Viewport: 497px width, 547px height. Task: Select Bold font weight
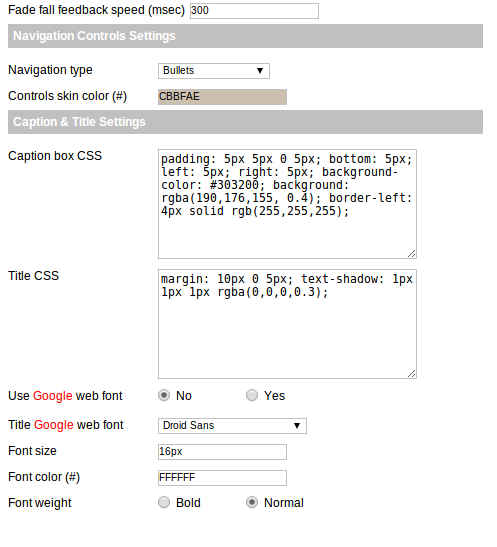pos(164,502)
